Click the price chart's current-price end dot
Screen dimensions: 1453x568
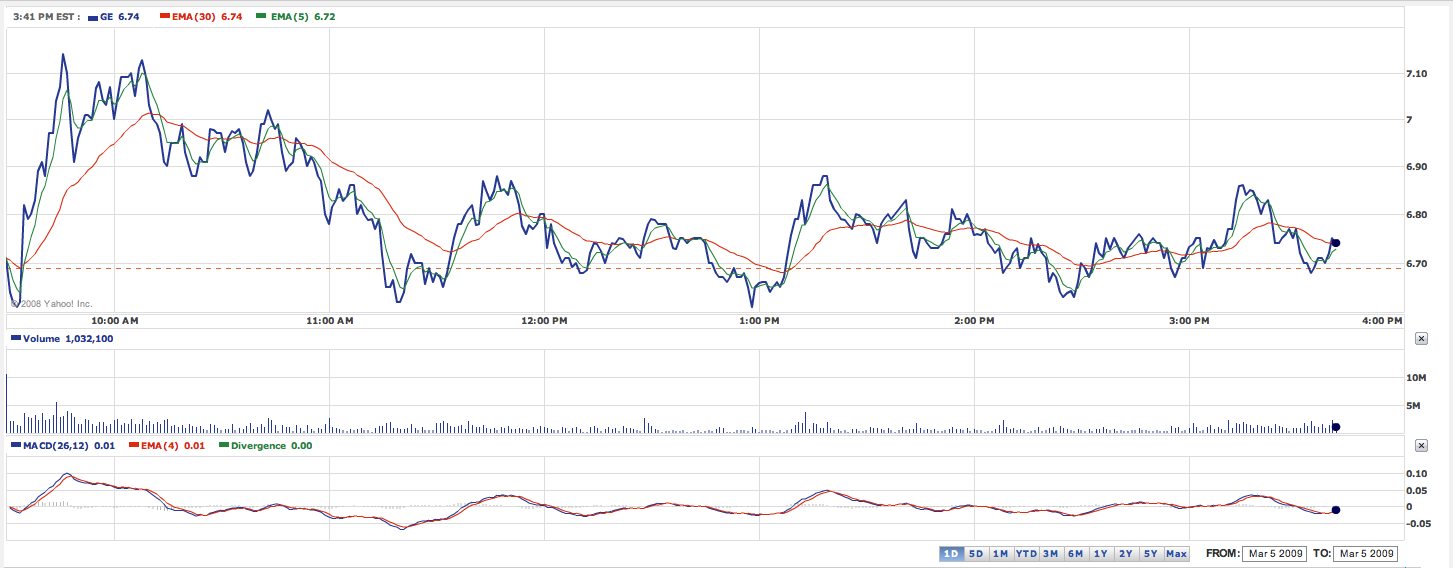pyautogui.click(x=1336, y=243)
